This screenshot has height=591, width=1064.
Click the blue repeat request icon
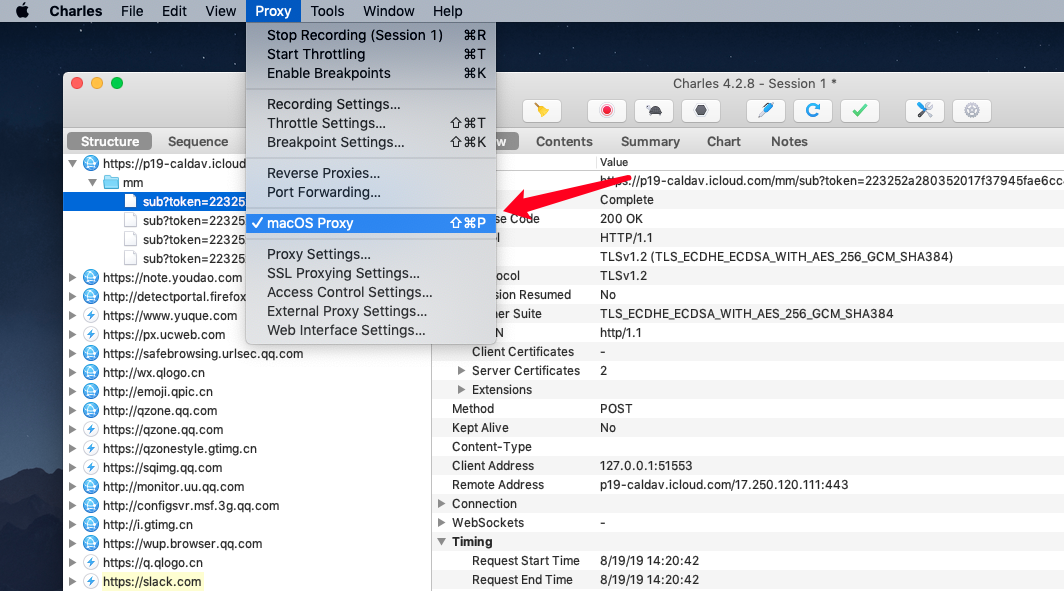tap(812, 111)
